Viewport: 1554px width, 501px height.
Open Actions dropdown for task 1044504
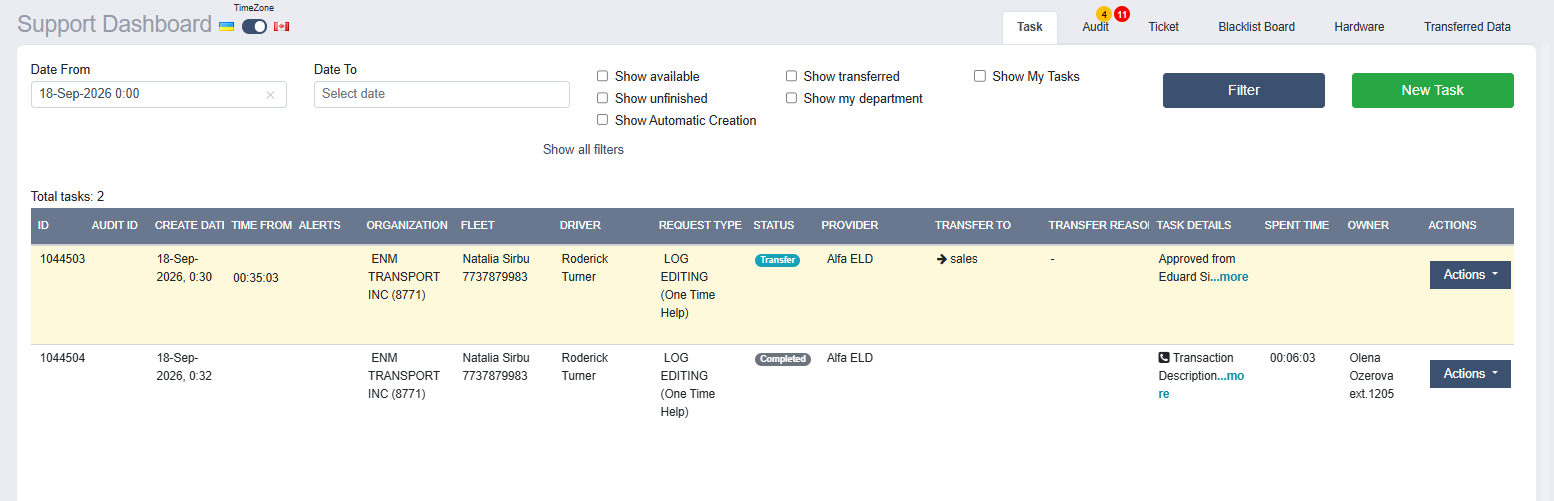(x=1470, y=374)
